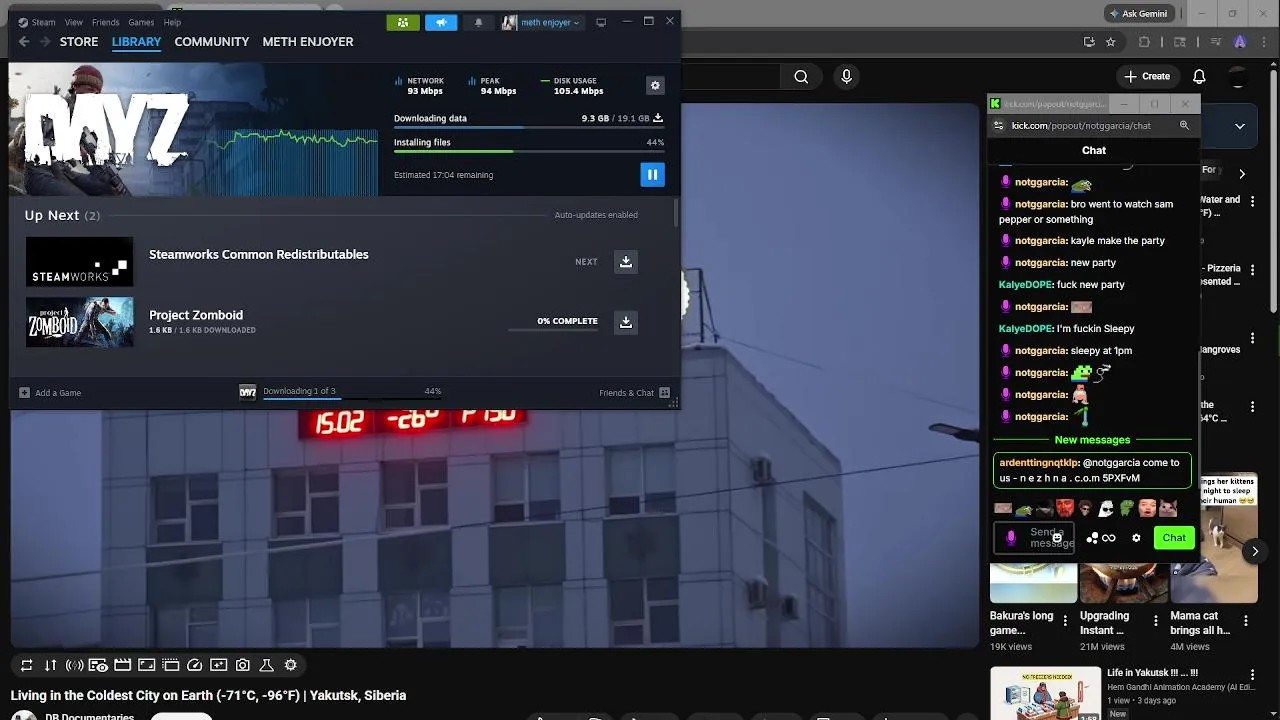Open YouTube notifications bell
The image size is (1280, 720).
point(1199,77)
